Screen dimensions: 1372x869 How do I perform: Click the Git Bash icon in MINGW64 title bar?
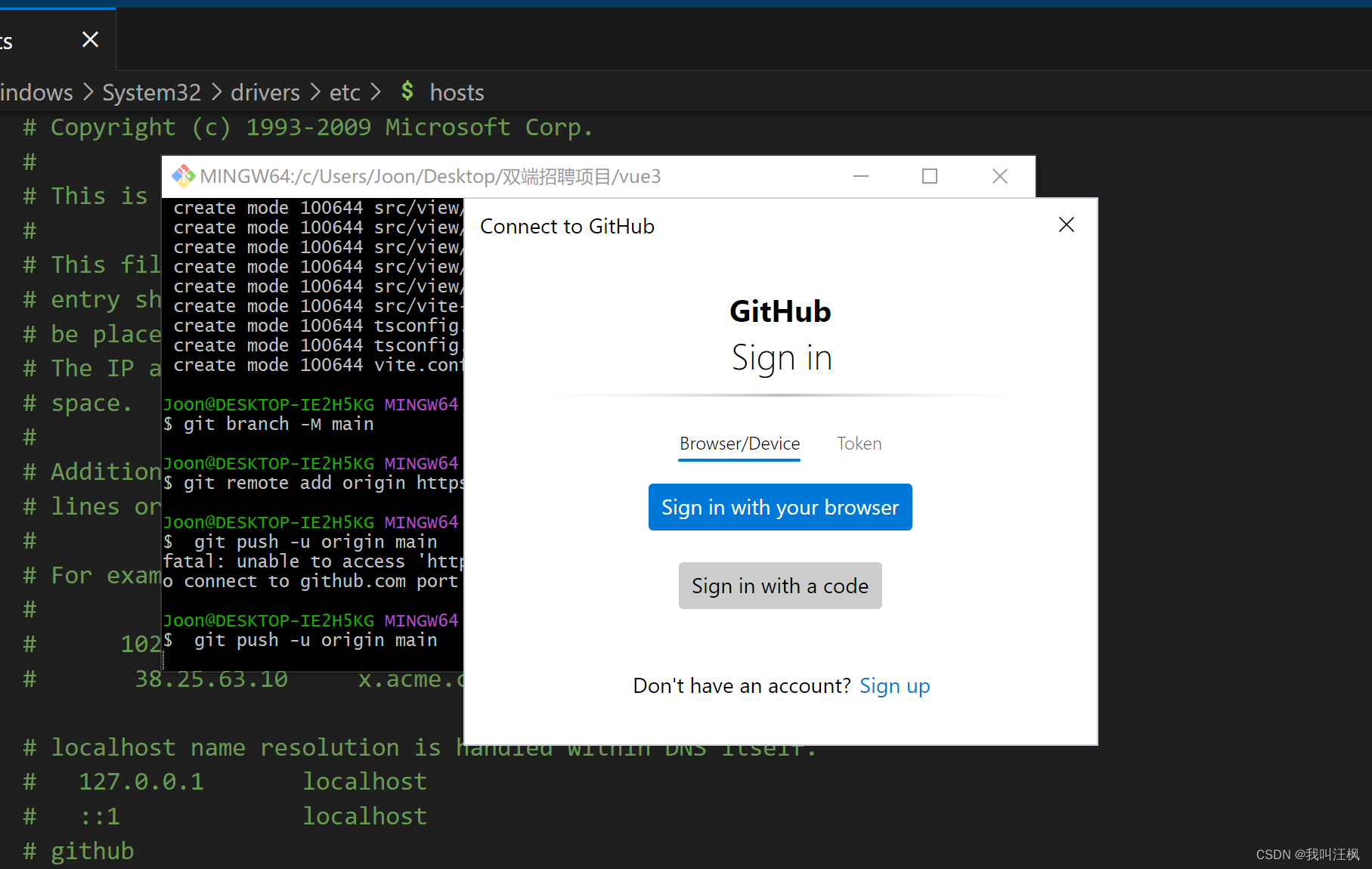[x=183, y=176]
